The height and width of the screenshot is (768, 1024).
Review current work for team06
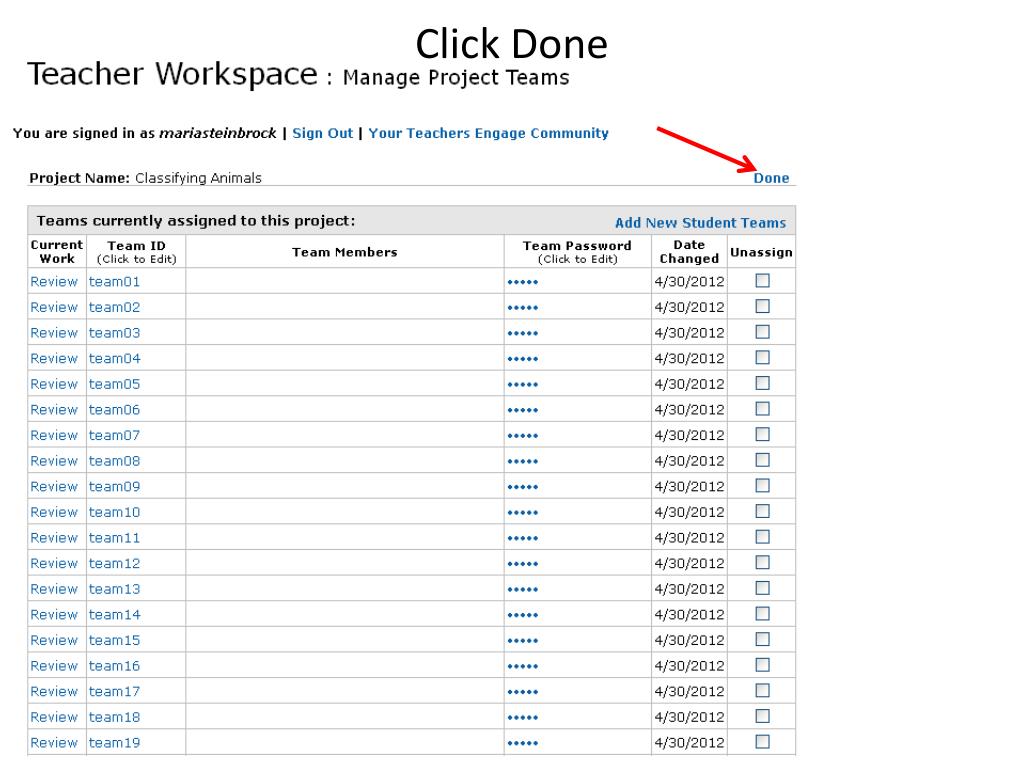(x=54, y=409)
